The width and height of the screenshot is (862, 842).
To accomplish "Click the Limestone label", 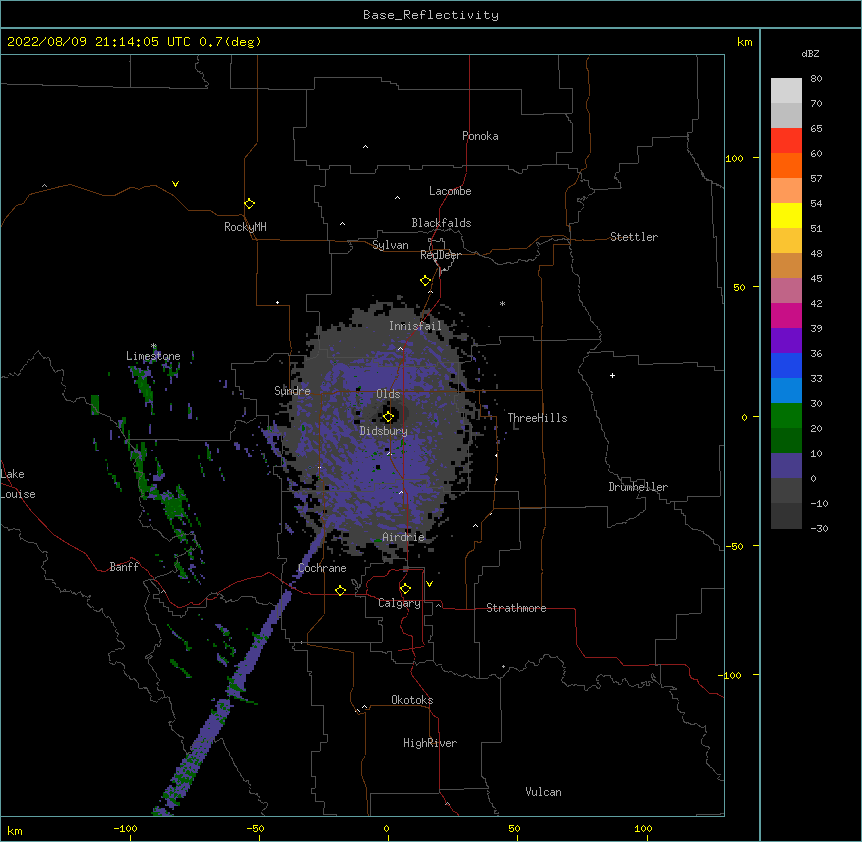I will click(153, 356).
